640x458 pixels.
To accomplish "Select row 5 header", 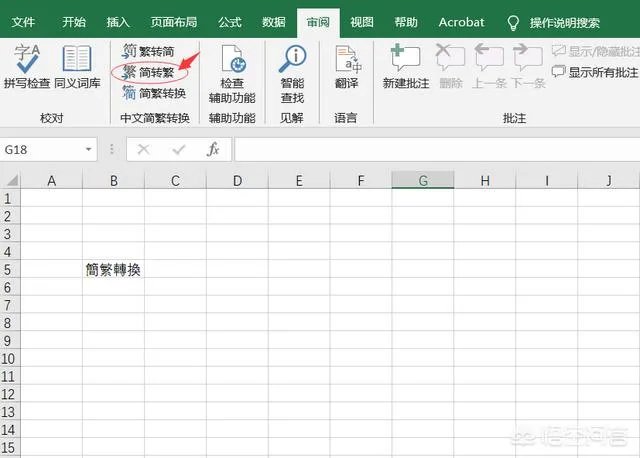I will coord(10,269).
